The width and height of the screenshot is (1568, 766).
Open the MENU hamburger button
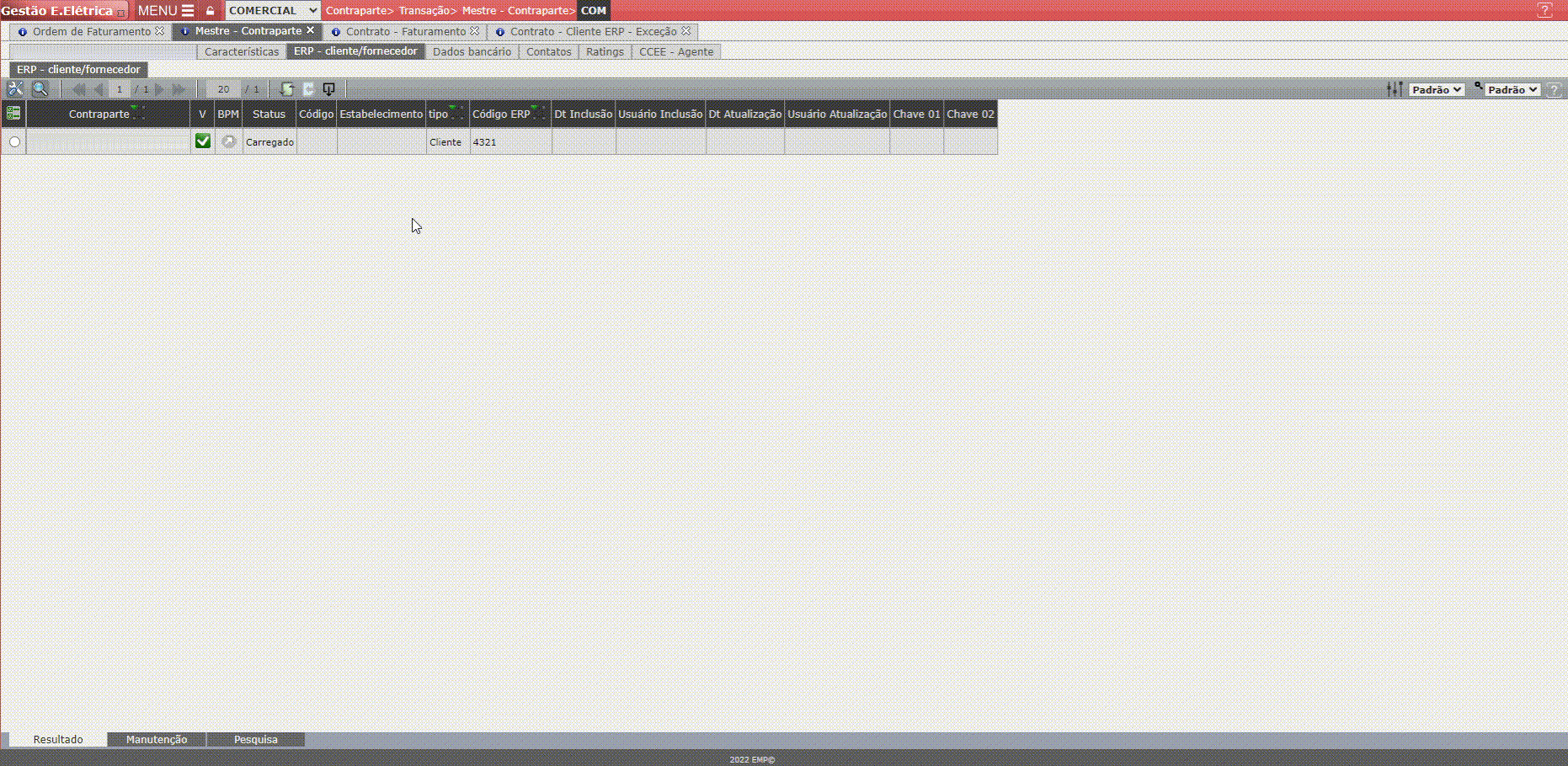pyautogui.click(x=166, y=11)
